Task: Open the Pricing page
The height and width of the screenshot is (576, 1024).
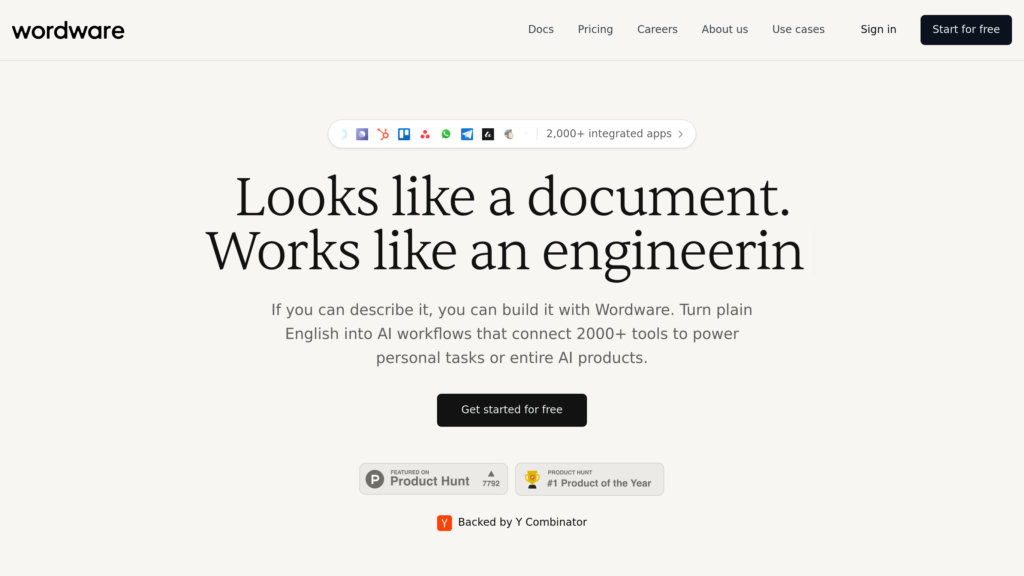Action: pos(595,29)
